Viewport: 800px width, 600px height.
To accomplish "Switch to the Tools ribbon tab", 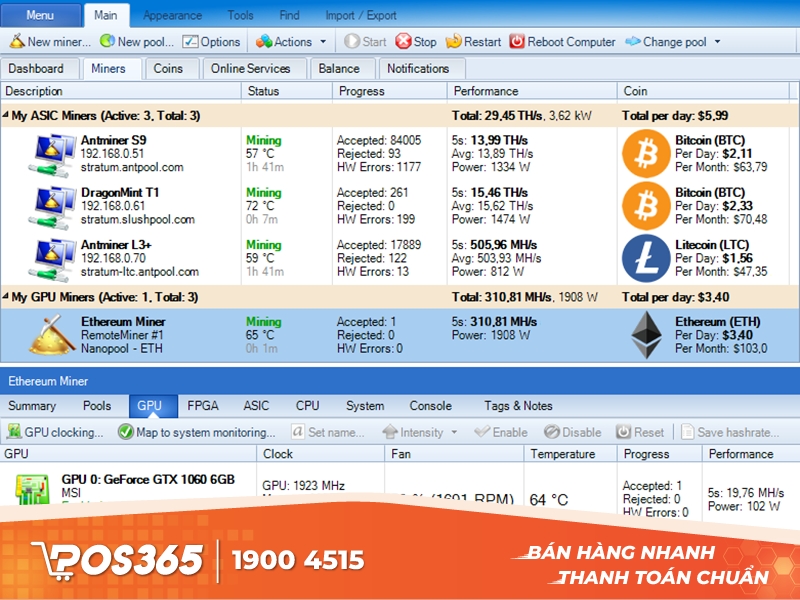I will tap(240, 15).
